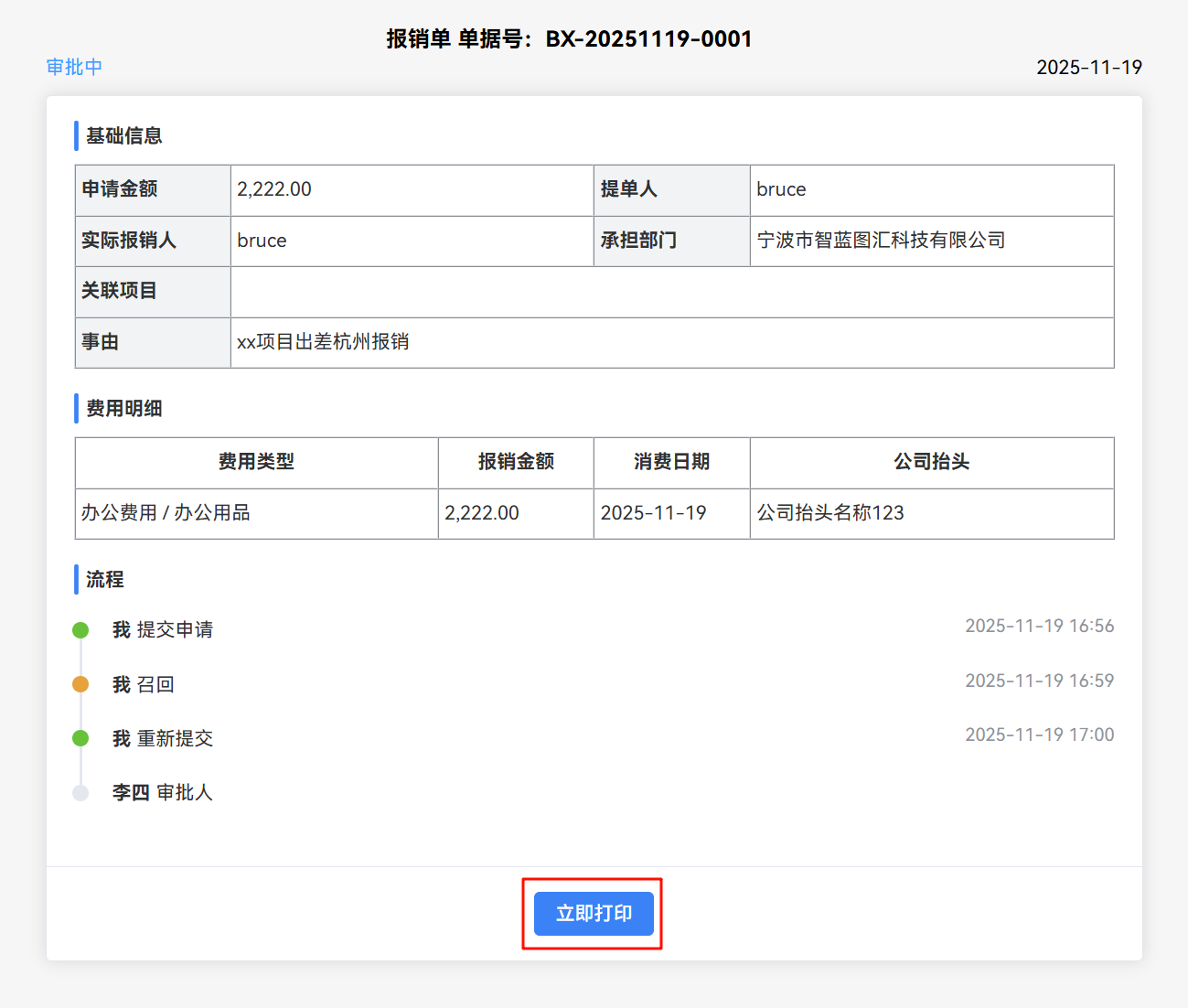Click the 公司抬头 column header

click(x=931, y=462)
